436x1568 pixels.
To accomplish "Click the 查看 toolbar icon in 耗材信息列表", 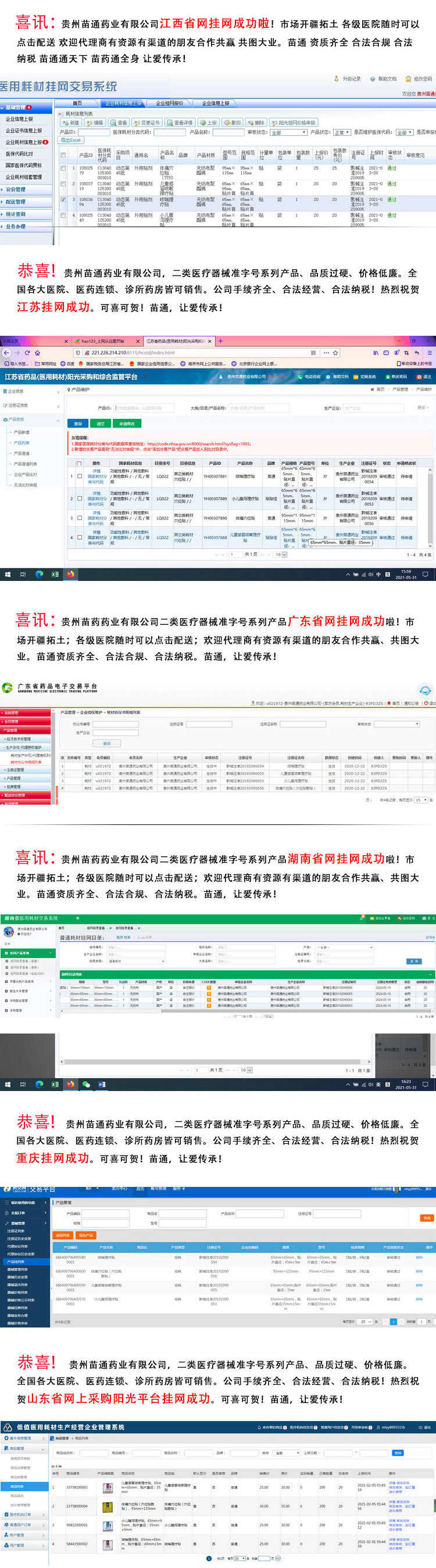I will (x=119, y=123).
